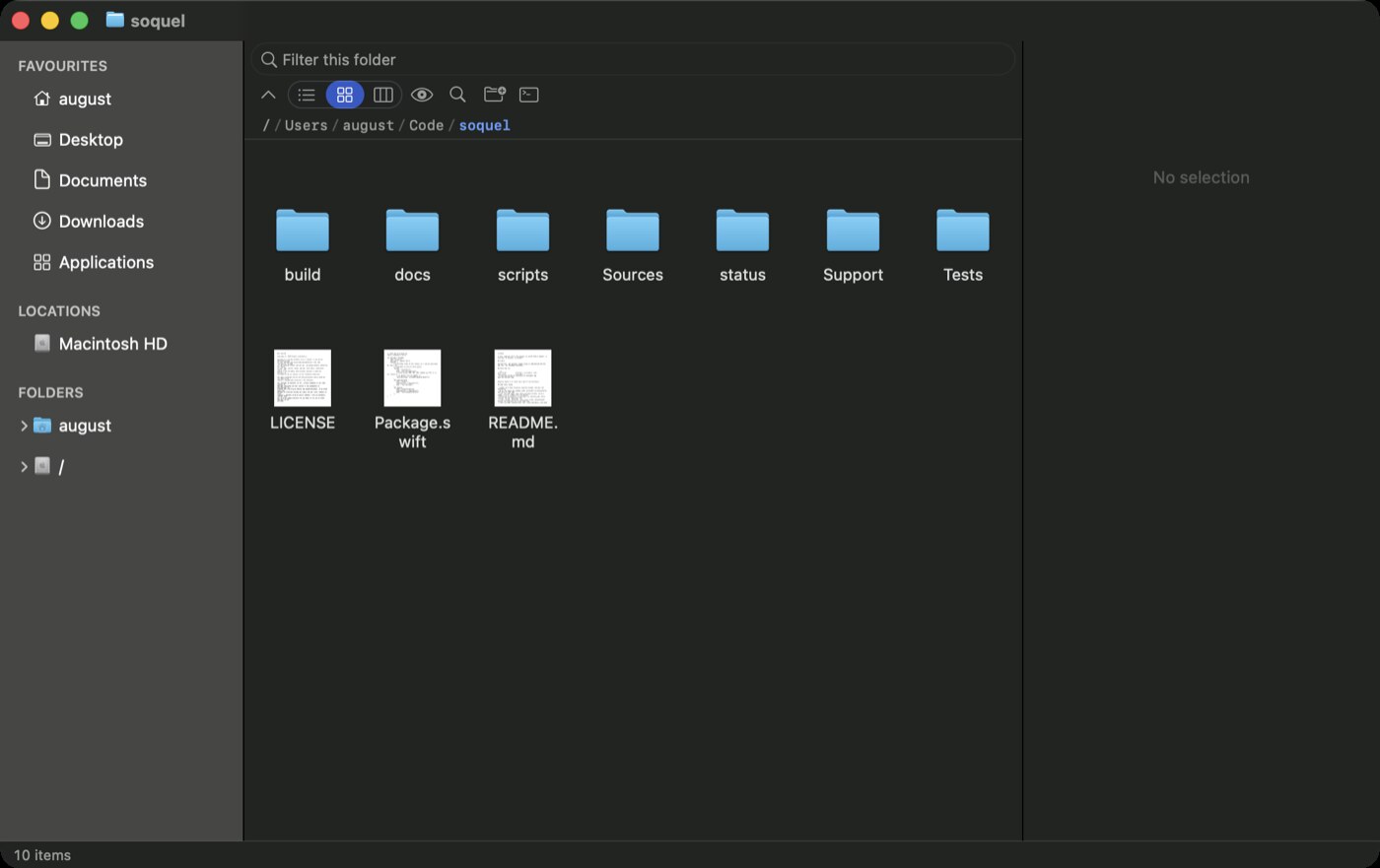Select the Support folder
The image size is (1380, 868).
click(x=853, y=245)
